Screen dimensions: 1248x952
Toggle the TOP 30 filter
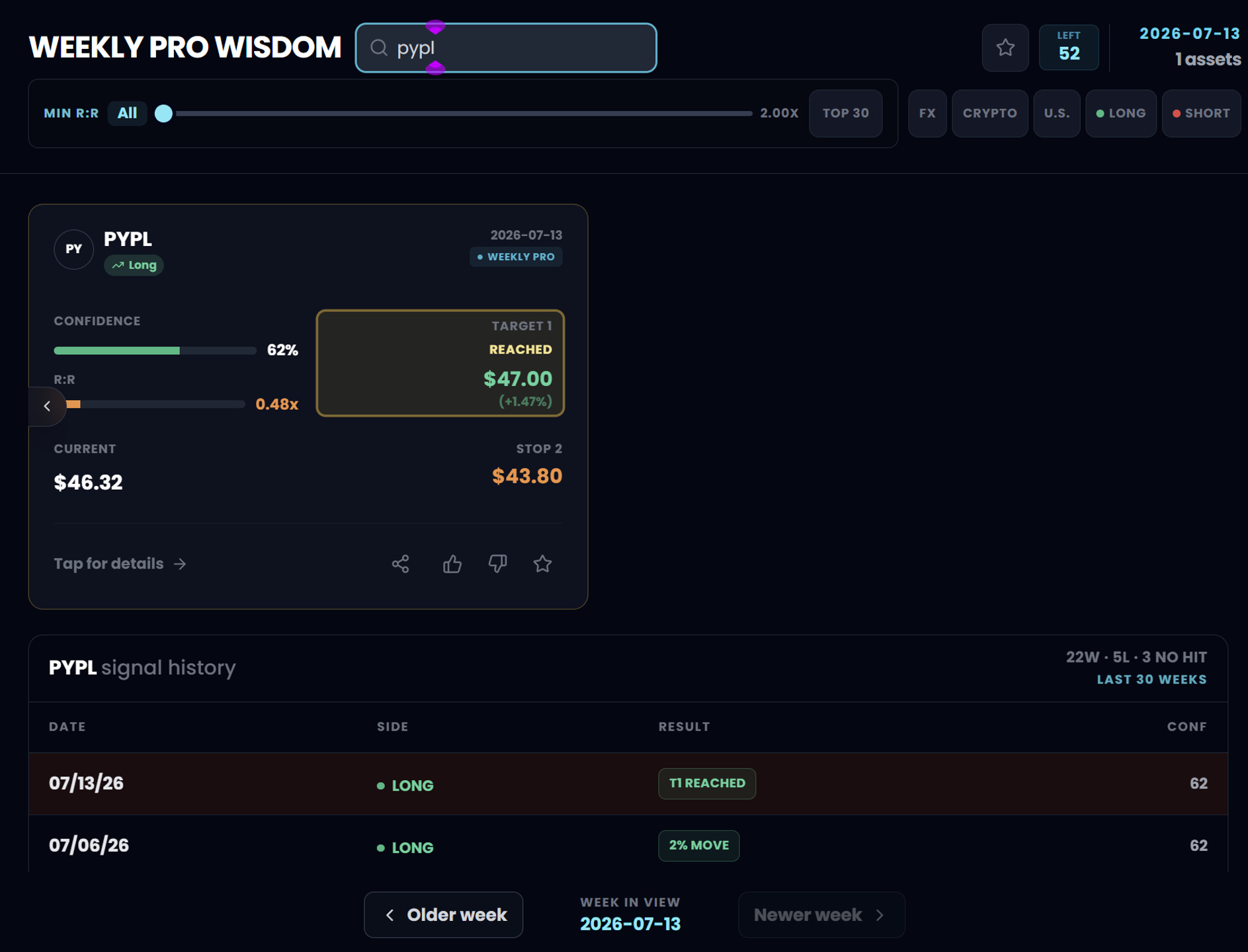pos(846,113)
